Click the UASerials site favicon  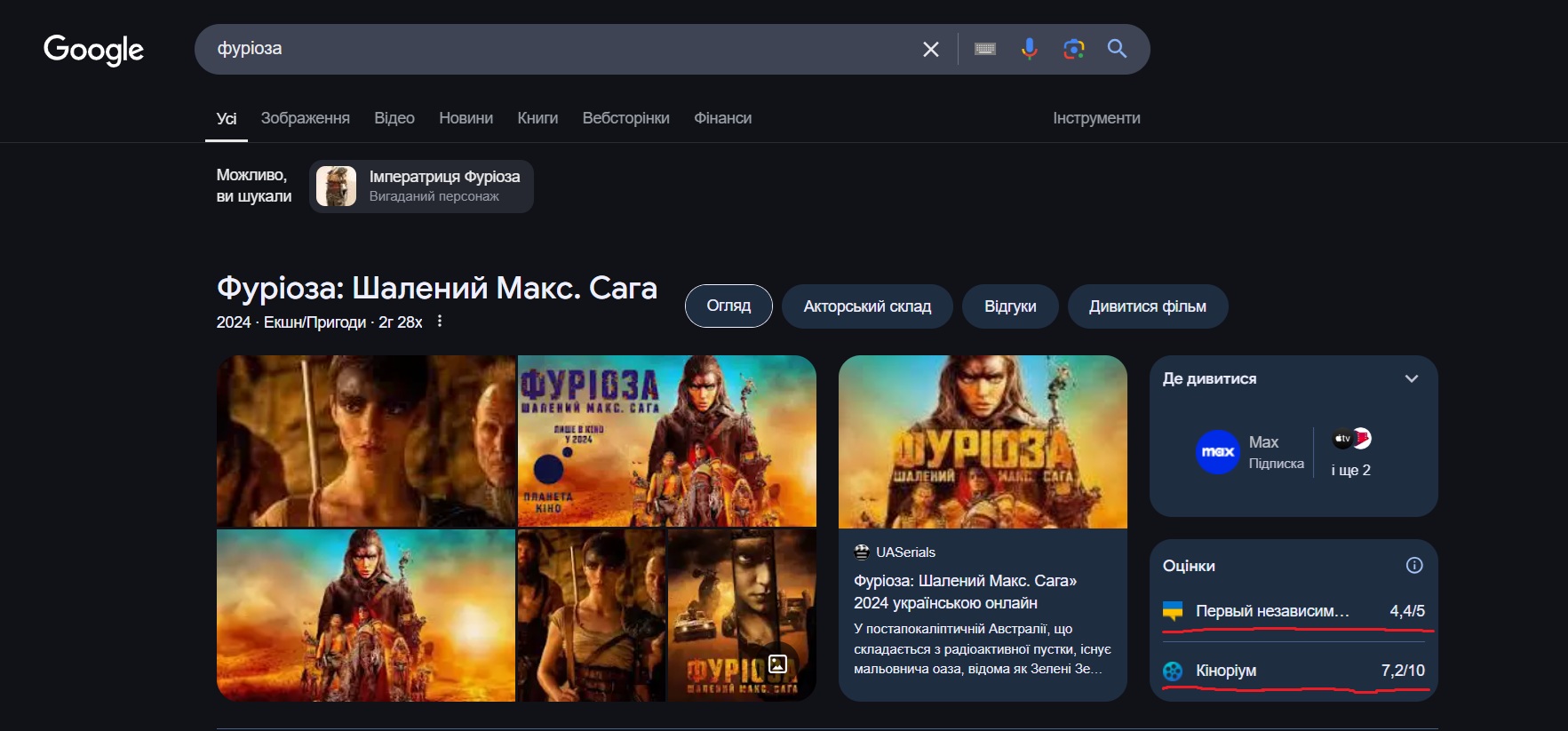click(862, 552)
